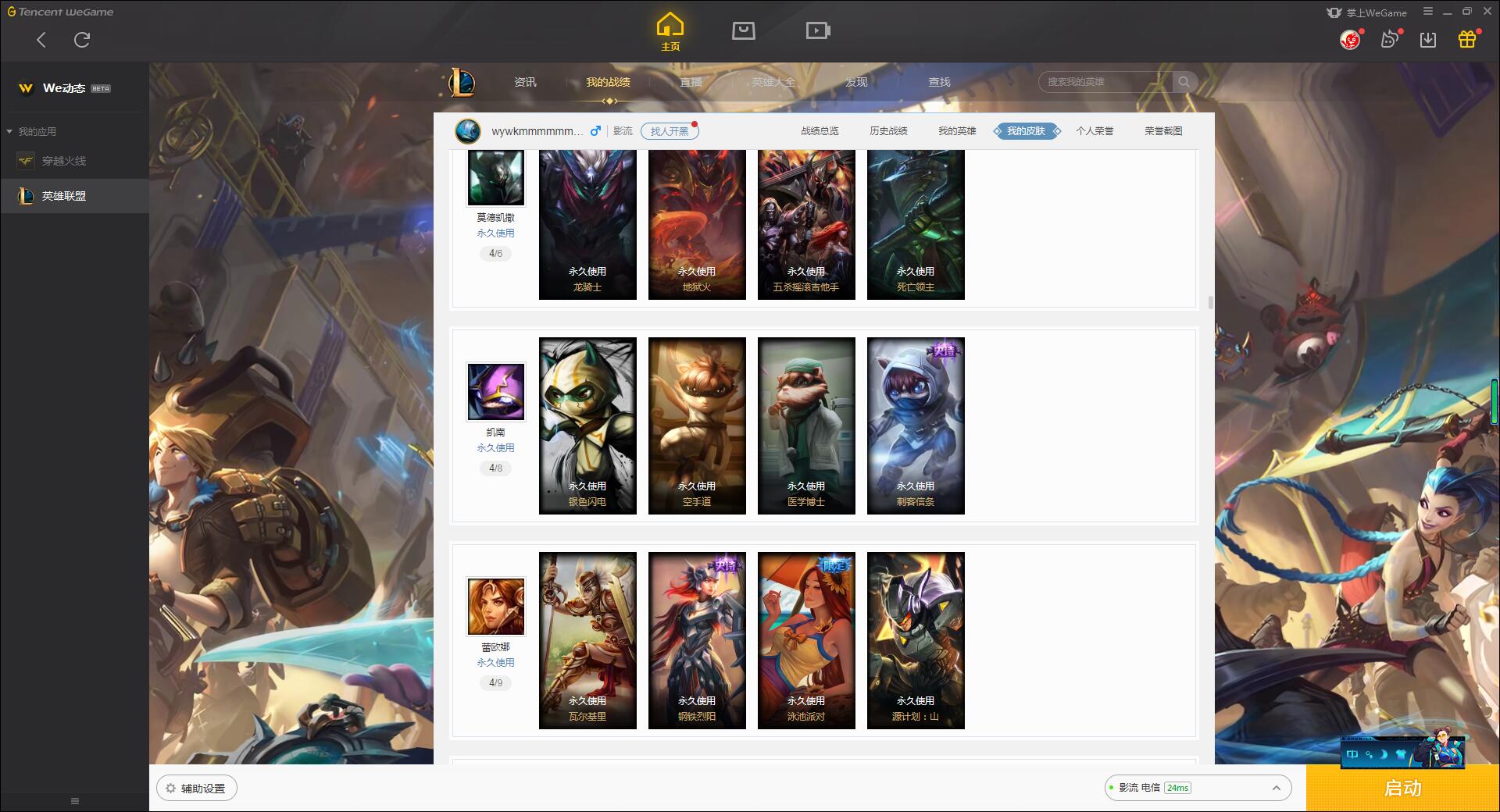View the 医学博士 skin thumbnail
Screen dimensions: 1500x812
pos(806,426)
